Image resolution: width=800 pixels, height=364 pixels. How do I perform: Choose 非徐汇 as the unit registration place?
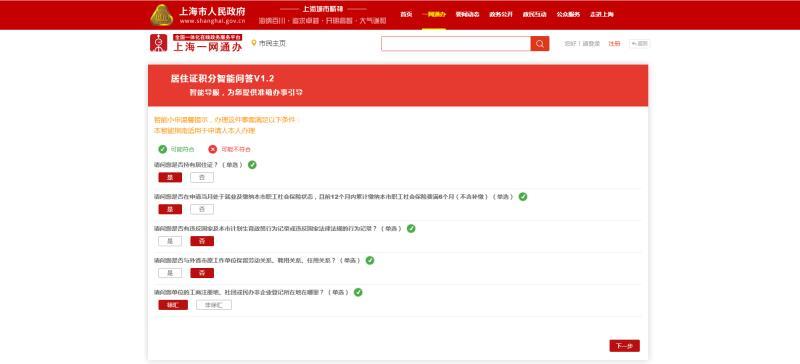coord(214,305)
